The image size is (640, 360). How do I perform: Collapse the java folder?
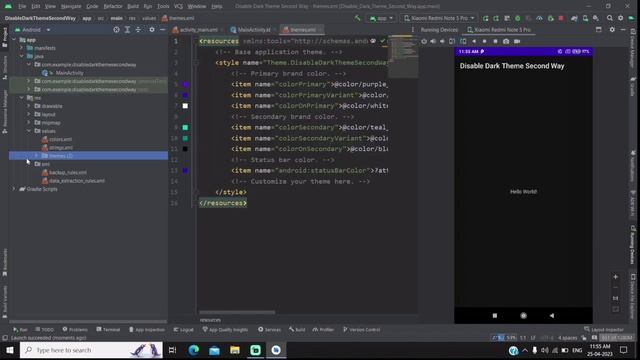[22, 56]
